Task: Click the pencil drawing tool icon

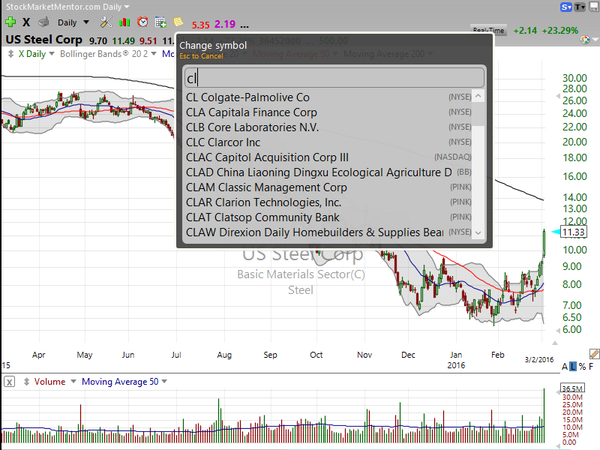Action: (x=594, y=354)
